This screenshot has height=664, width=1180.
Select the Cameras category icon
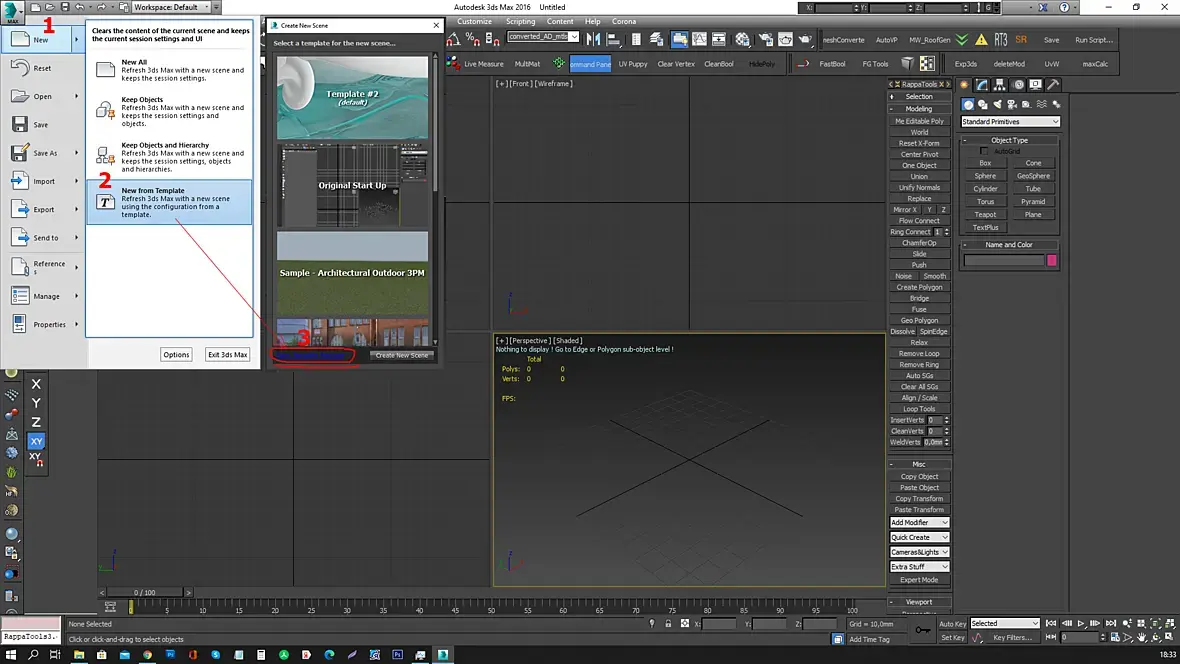[x=1012, y=104]
